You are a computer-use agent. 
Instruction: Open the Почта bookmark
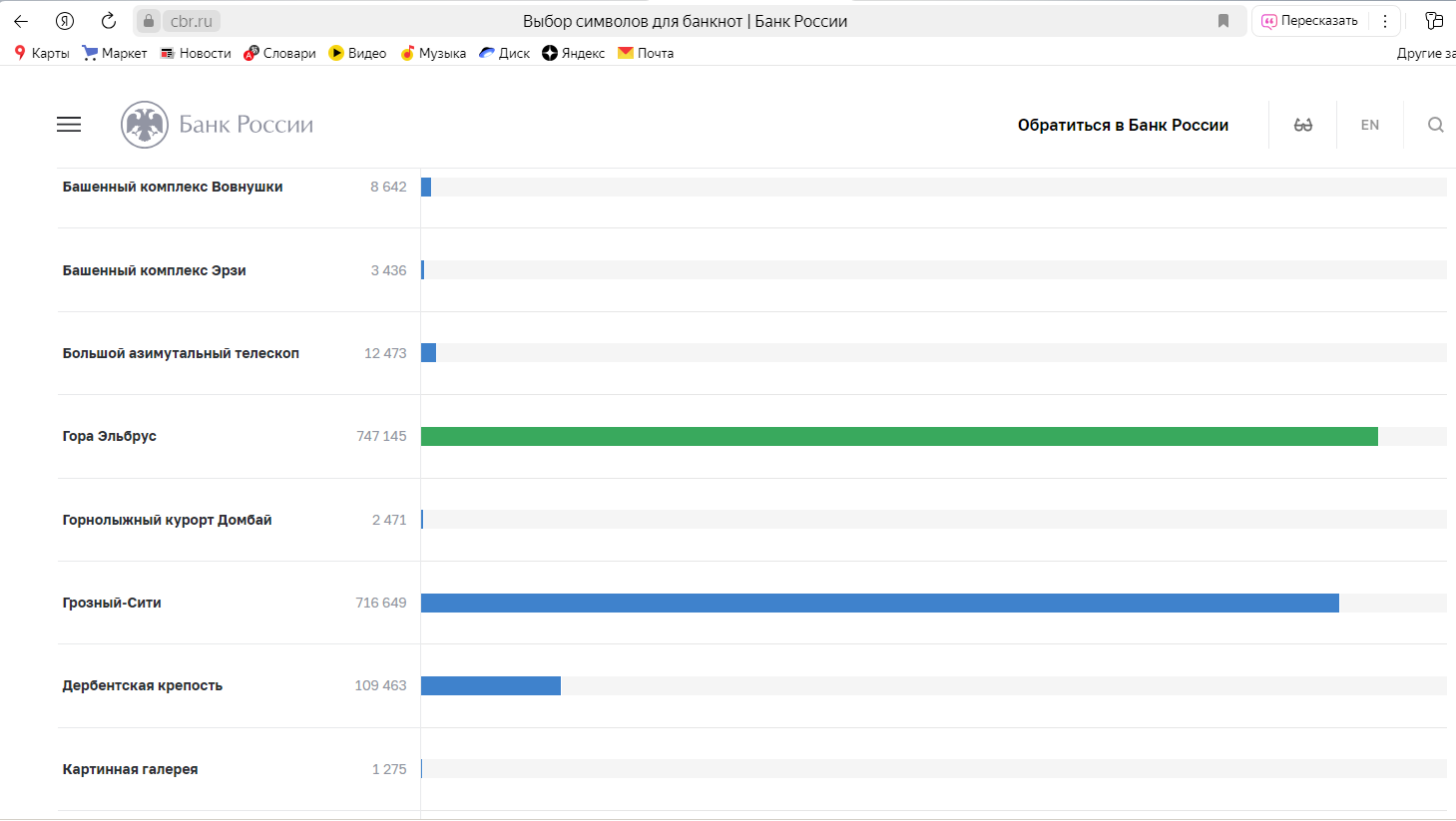pyautogui.click(x=646, y=53)
